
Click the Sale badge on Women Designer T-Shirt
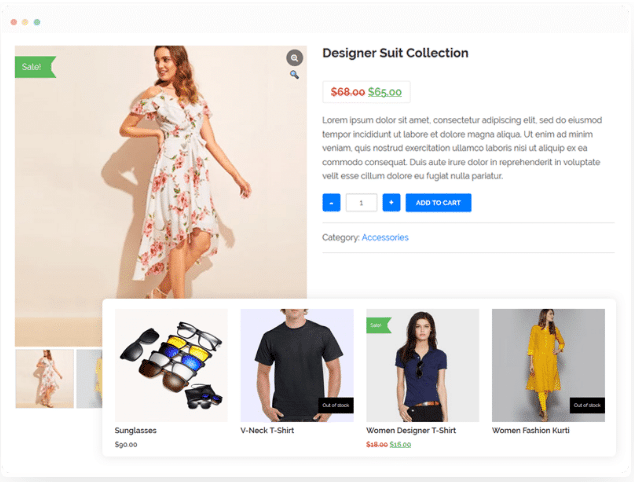[377, 325]
